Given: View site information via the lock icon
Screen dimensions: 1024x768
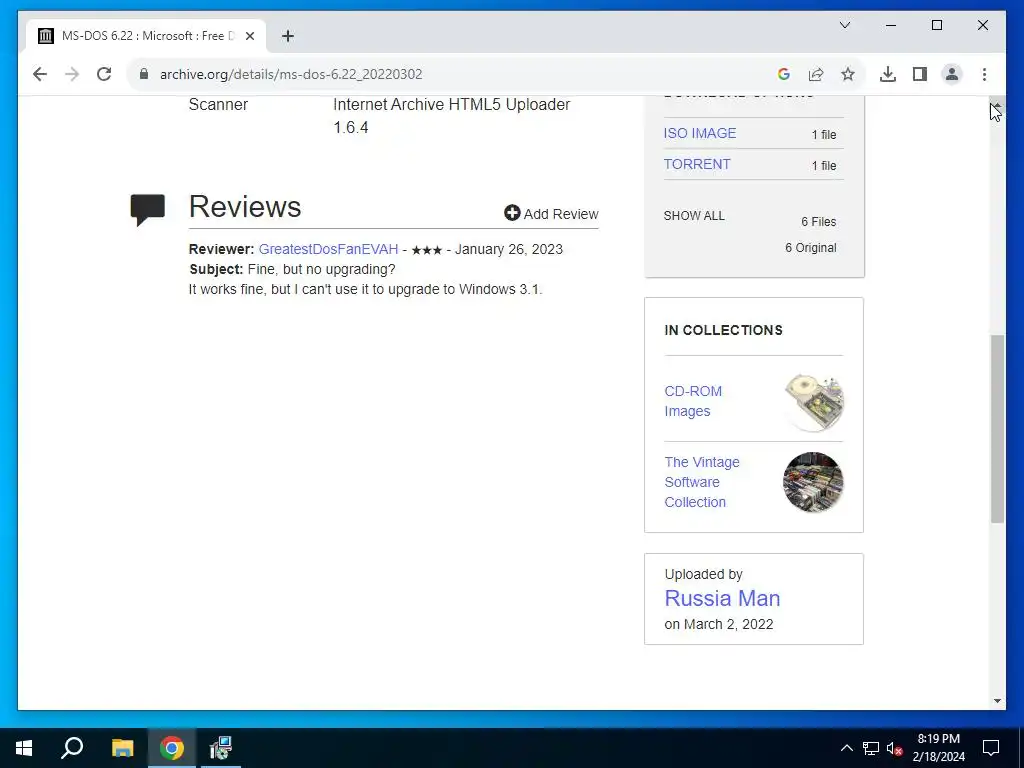Looking at the screenshot, I should [x=144, y=74].
